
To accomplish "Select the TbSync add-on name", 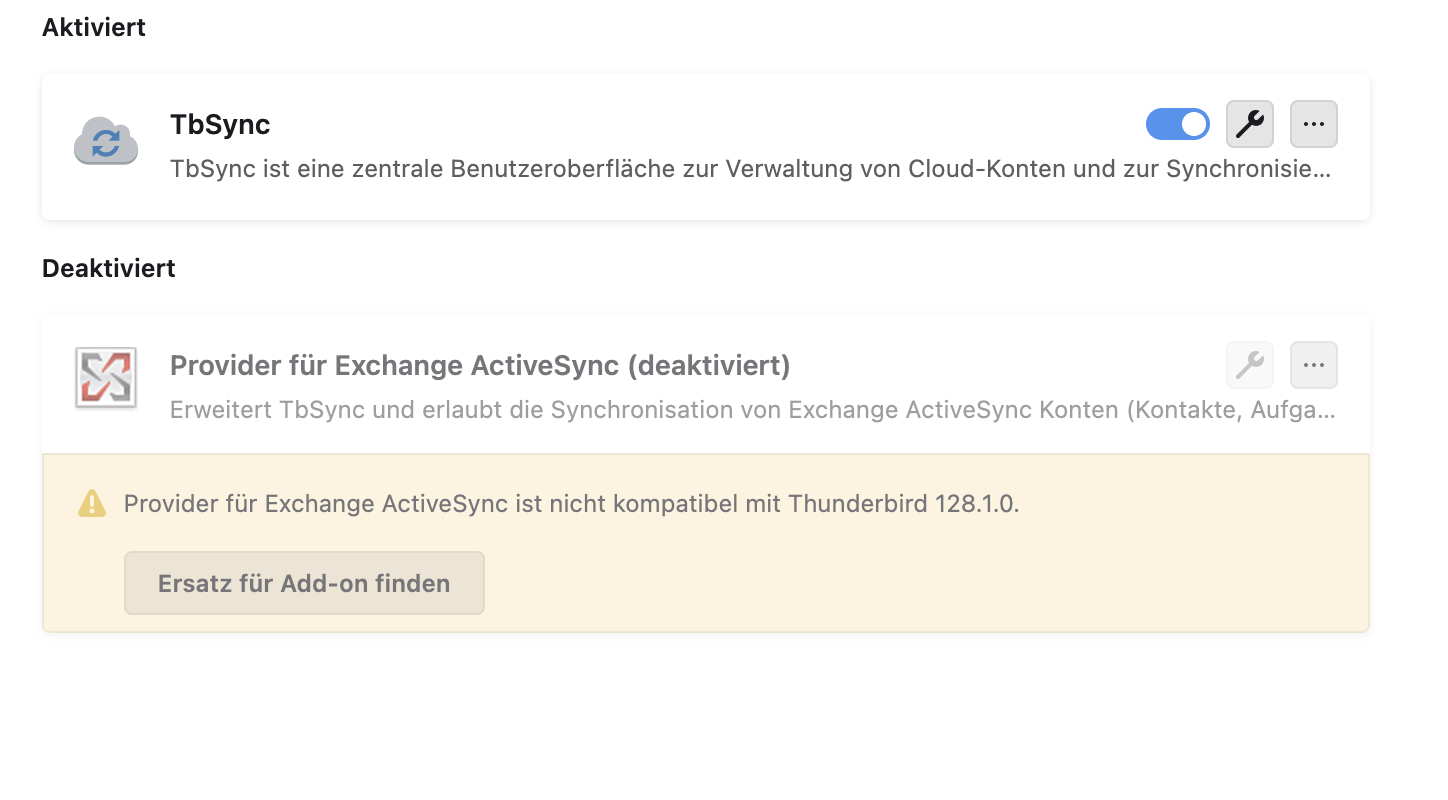I will [x=220, y=125].
